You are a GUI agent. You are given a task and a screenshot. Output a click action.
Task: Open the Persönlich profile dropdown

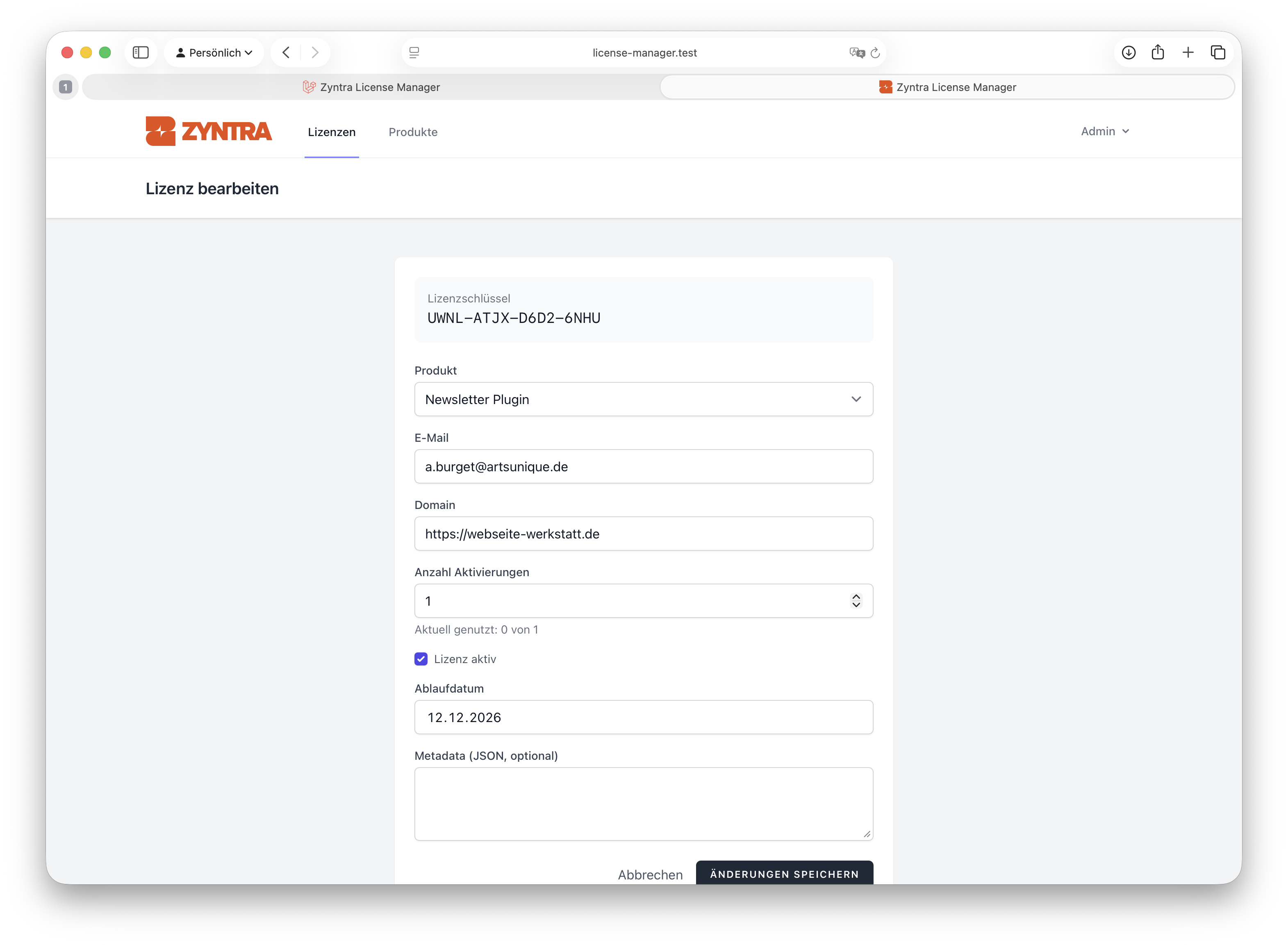click(214, 52)
